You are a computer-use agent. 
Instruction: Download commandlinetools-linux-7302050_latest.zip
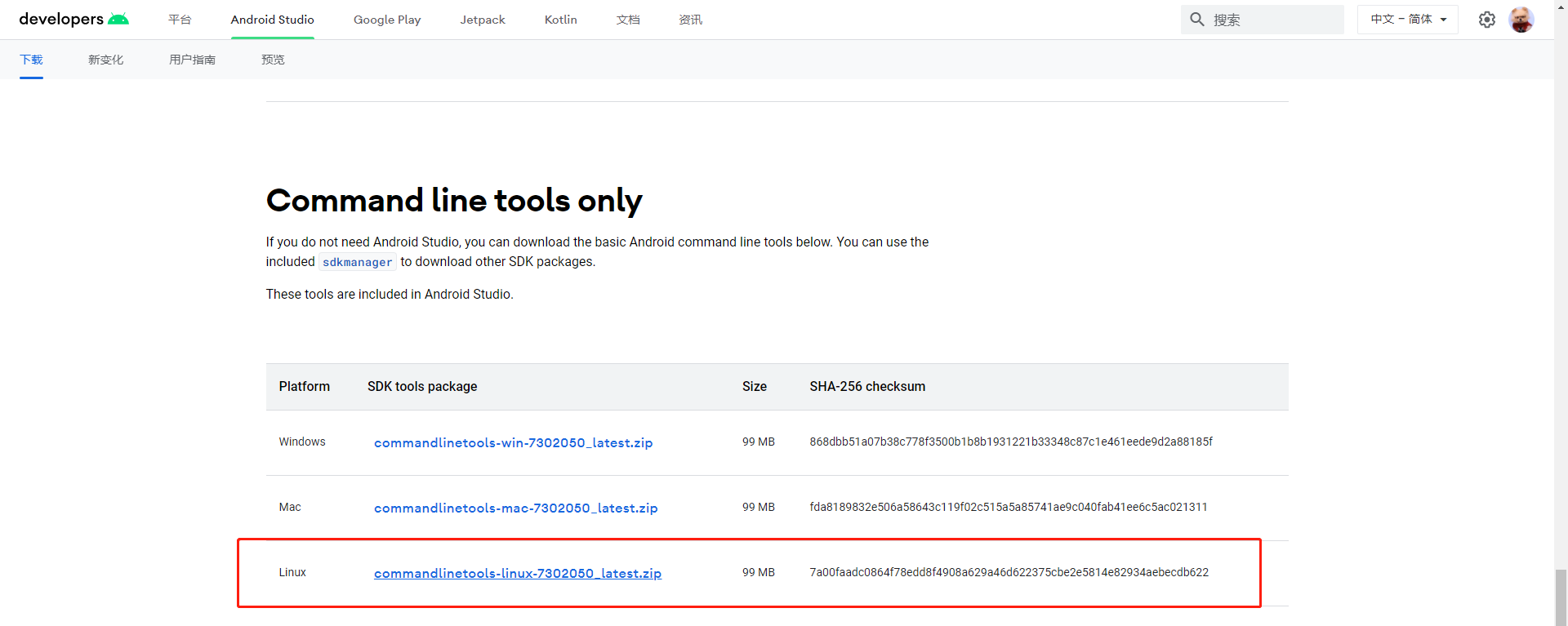[x=518, y=573]
